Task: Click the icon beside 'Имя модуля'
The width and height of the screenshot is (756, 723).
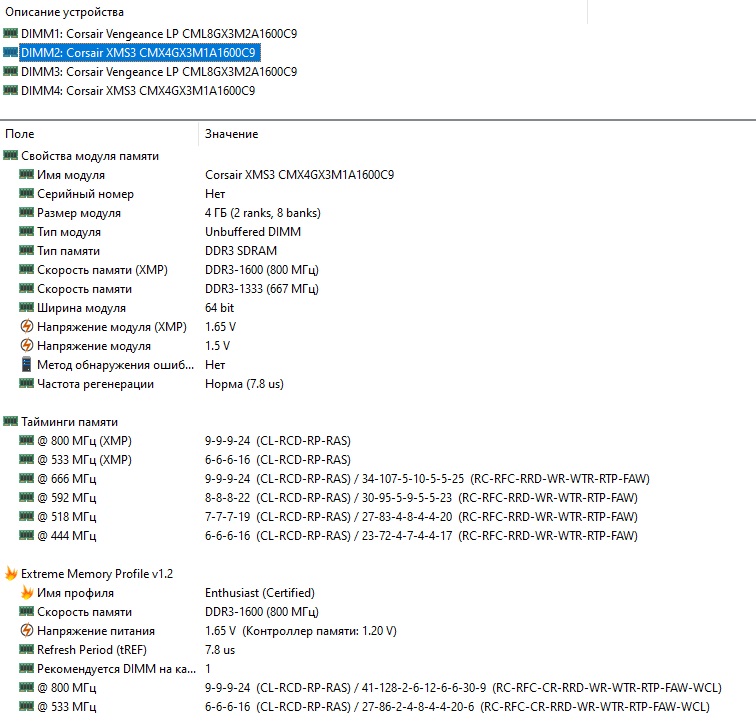Action: (x=27, y=174)
